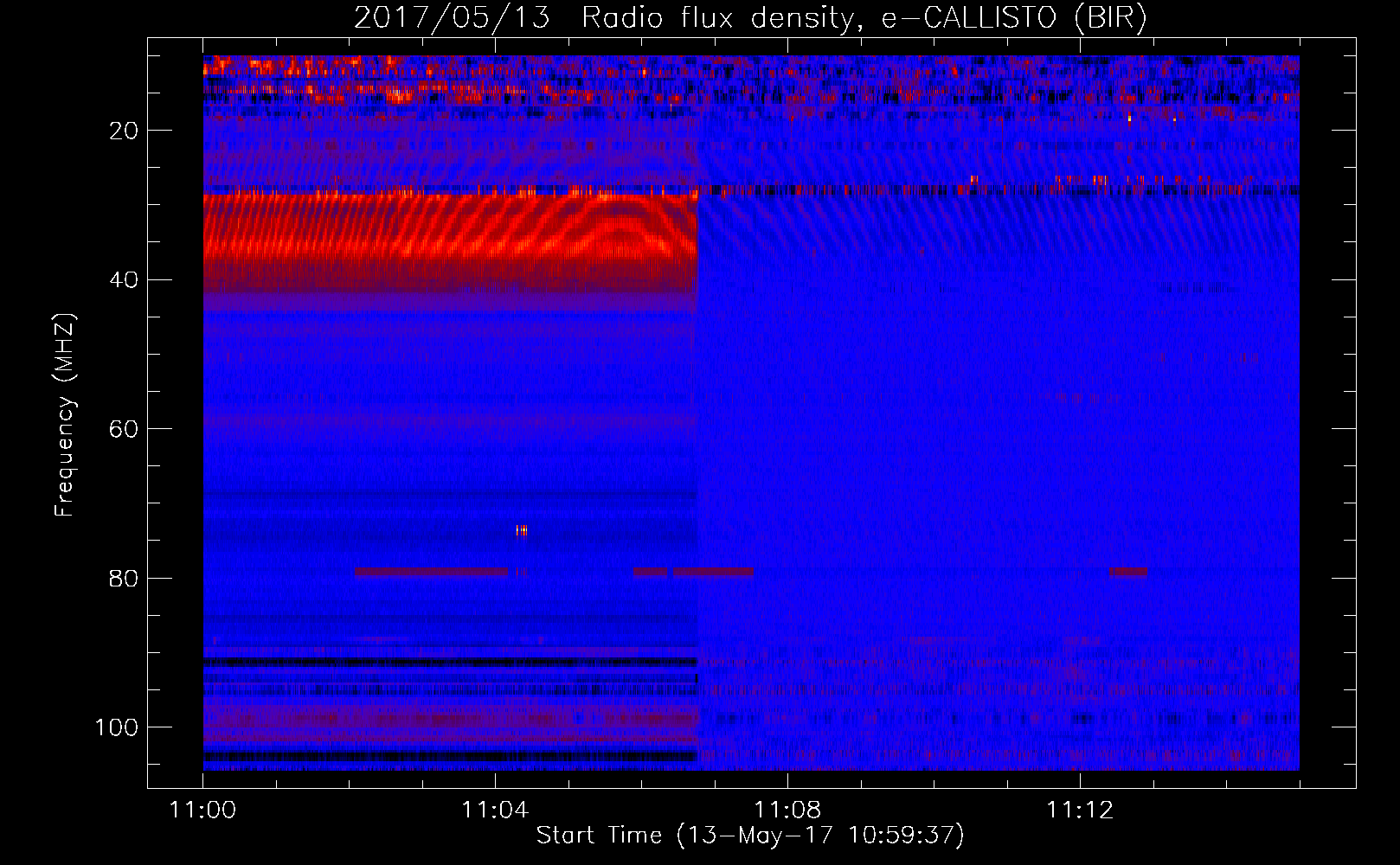Click the purple bar at 80 MHz after 11:12
Image resolution: width=1400 pixels, height=865 pixels.
1127,572
